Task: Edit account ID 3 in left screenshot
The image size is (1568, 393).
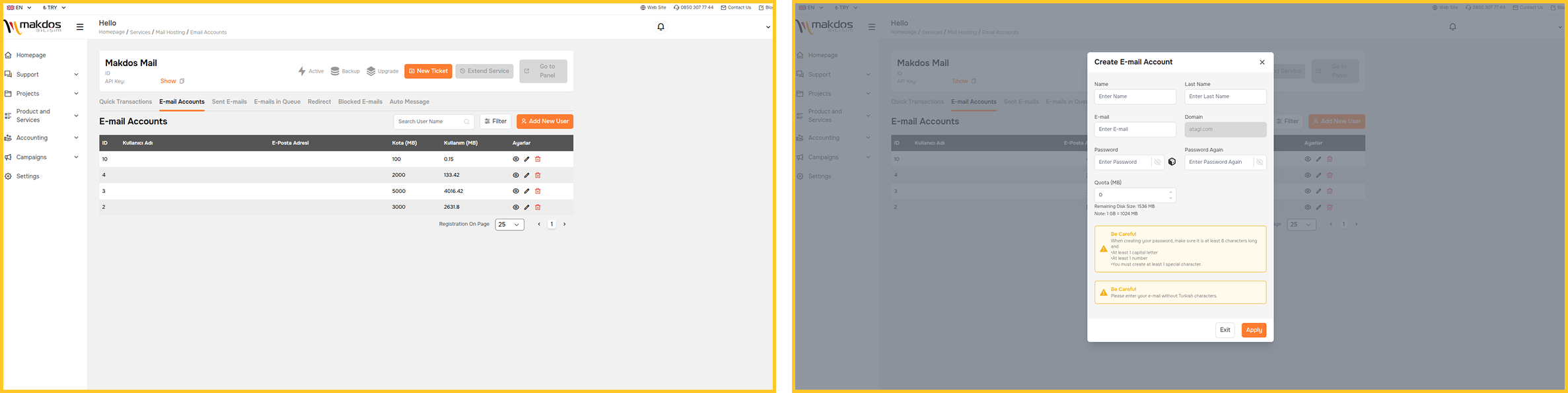Action: click(x=526, y=191)
